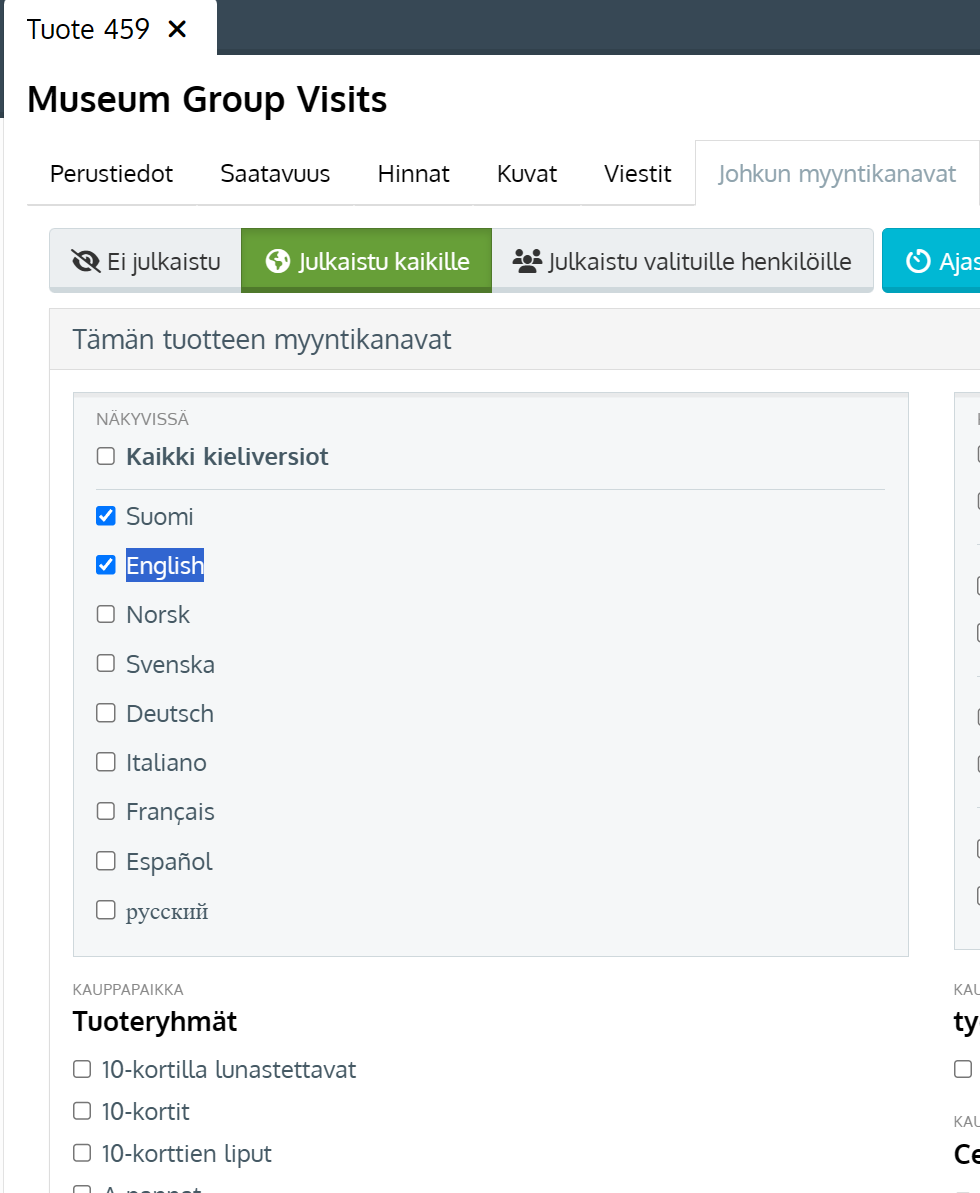The image size is (980, 1193).
Task: Choose Ei julkaistu publishing status
Action: [145, 261]
